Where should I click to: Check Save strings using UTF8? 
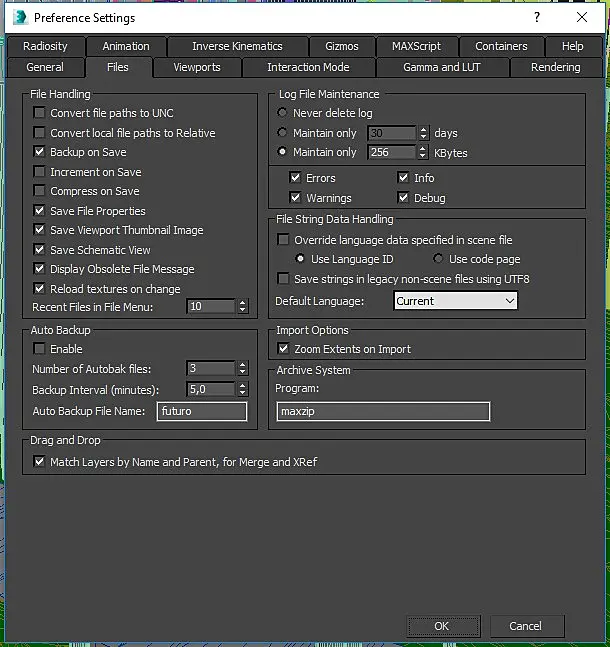click(284, 279)
